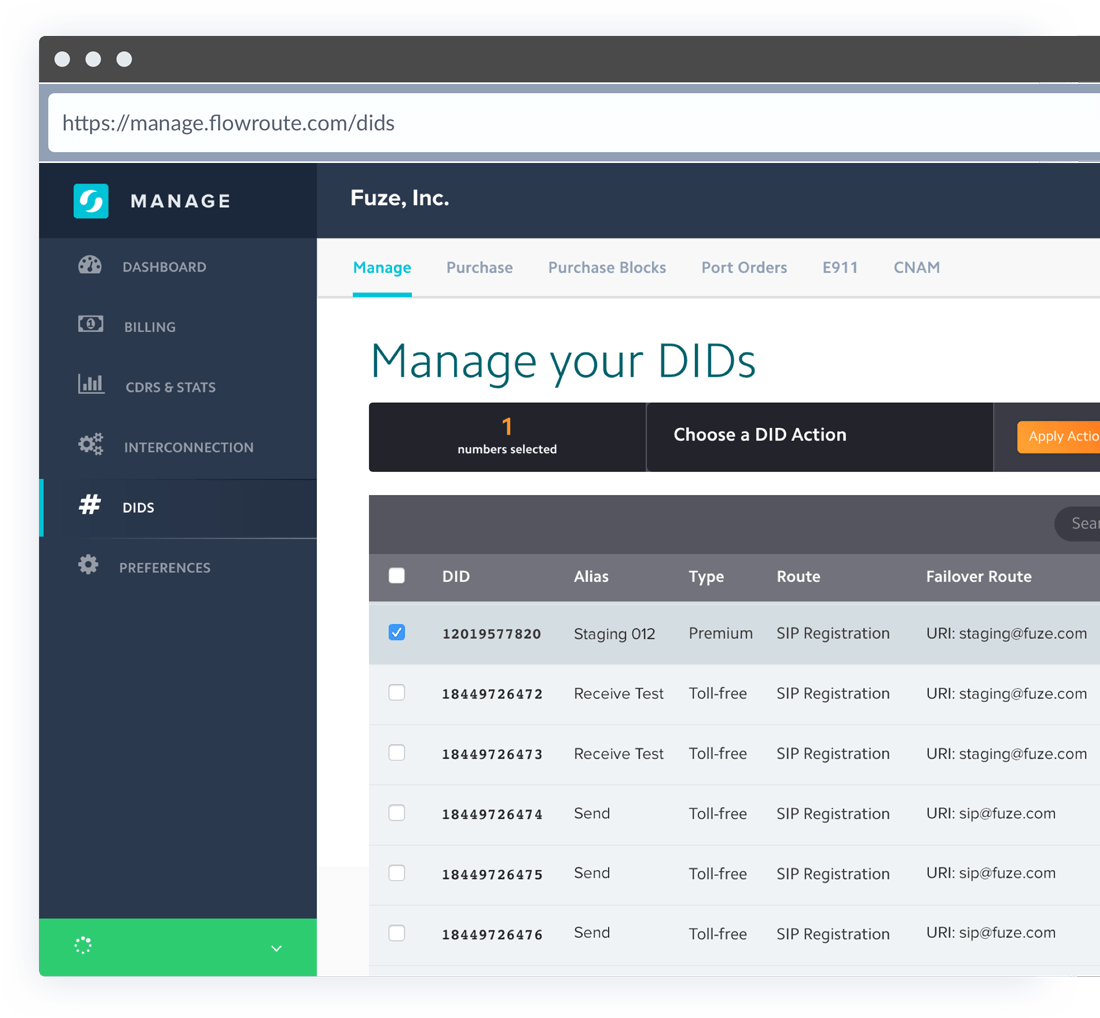Uncheck the checkbox for DID 12019577820
Screen dimensions: 1100x1018
click(397, 633)
